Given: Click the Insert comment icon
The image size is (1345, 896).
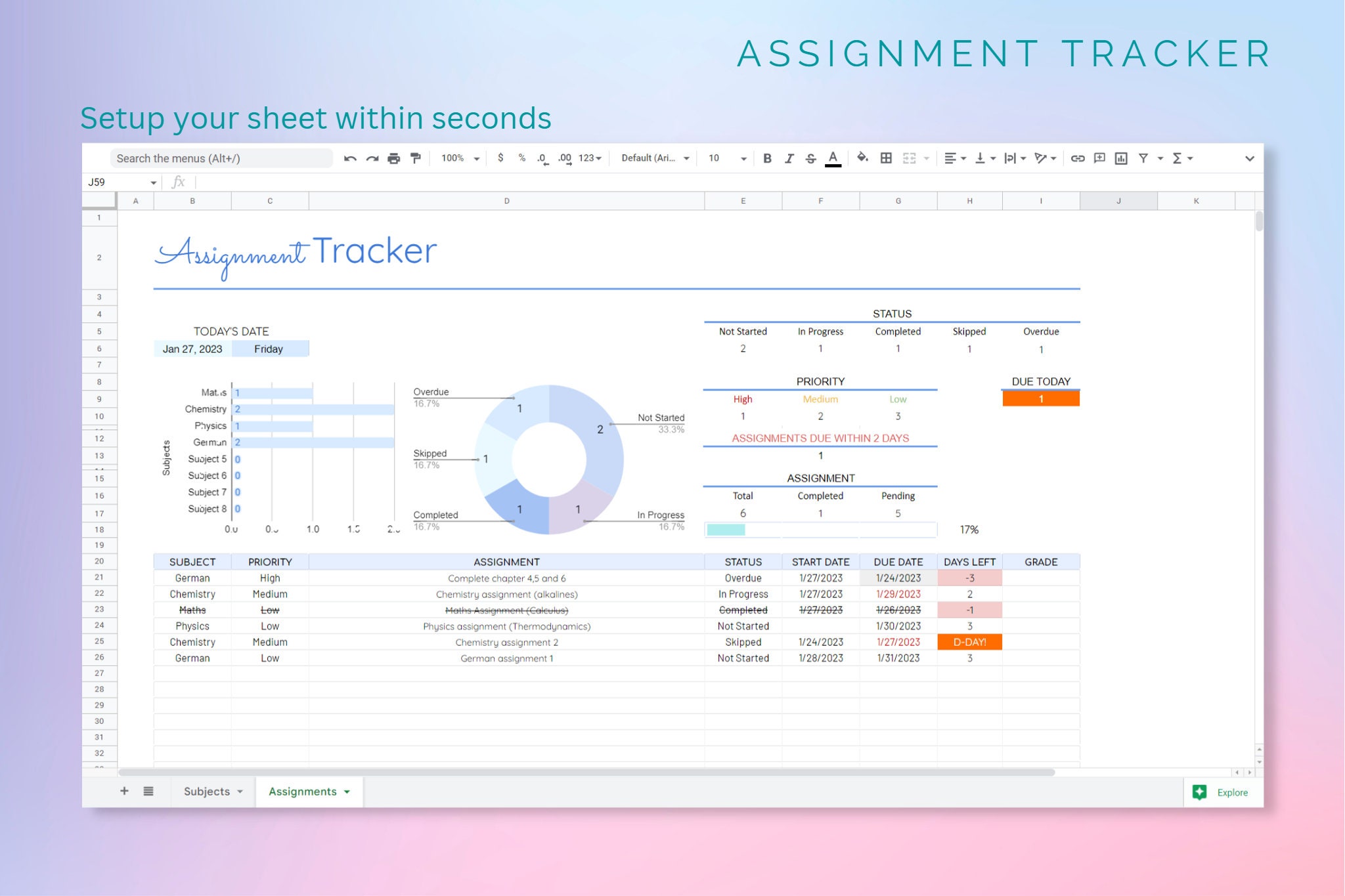Looking at the screenshot, I should (1099, 158).
